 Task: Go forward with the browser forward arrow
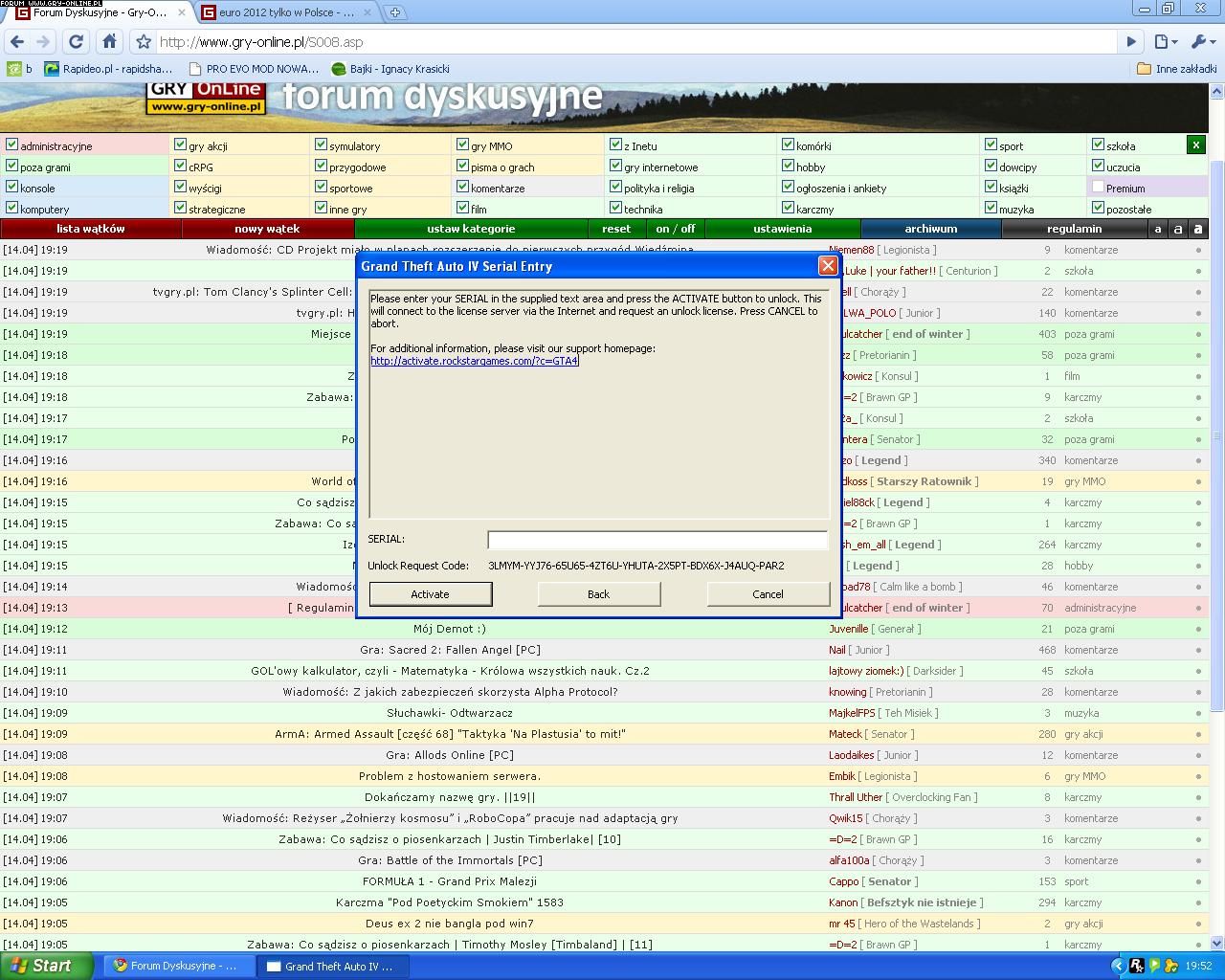pos(43,42)
